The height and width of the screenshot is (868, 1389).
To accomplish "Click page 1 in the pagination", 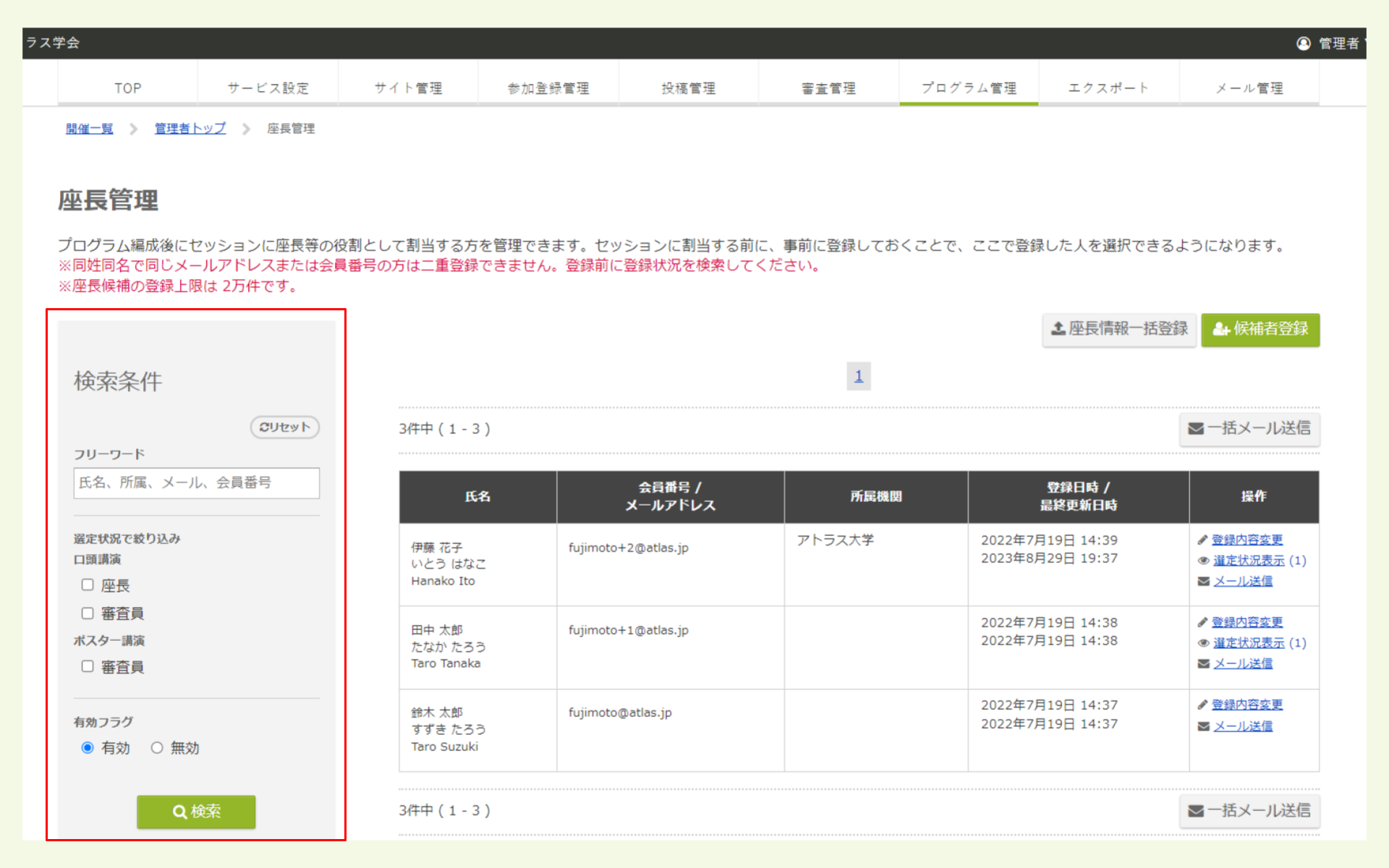I will tap(858, 376).
